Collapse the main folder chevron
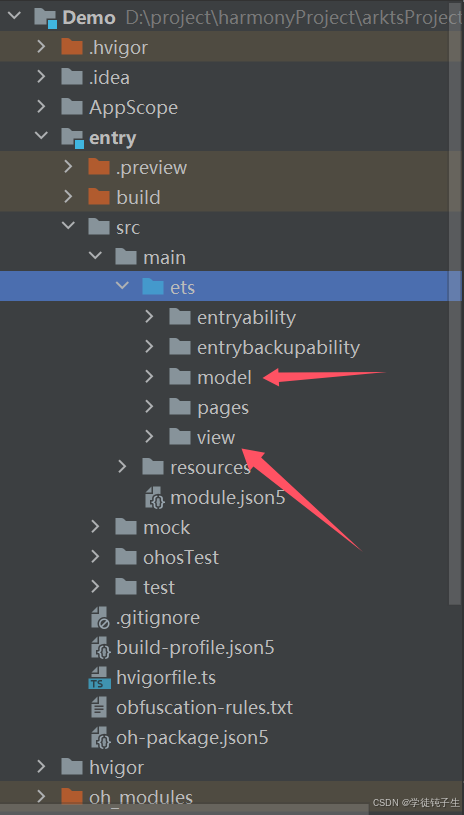464x815 pixels. tap(95, 257)
